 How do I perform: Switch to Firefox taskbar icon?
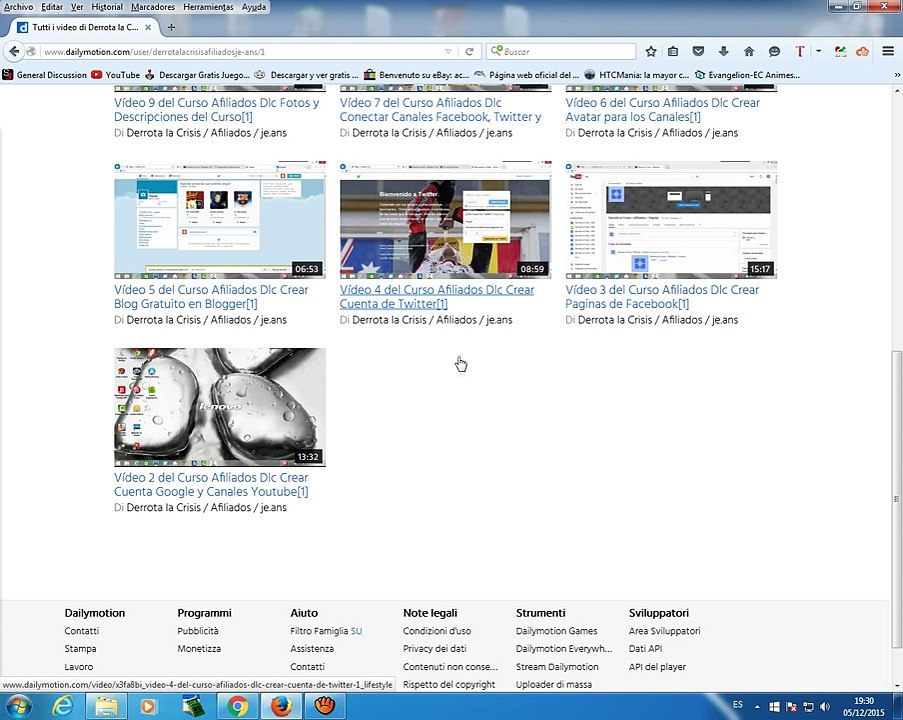tap(280, 706)
